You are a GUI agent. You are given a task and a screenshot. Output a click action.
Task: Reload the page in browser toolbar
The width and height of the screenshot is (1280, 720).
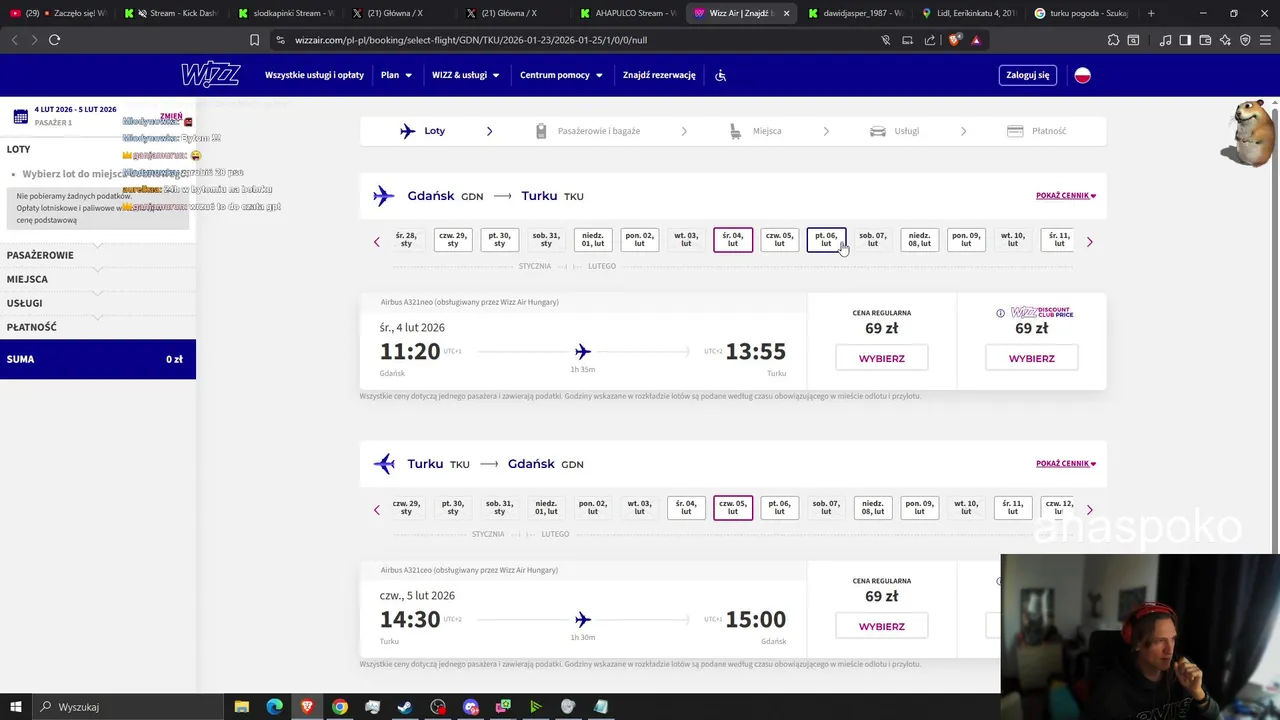tap(54, 40)
